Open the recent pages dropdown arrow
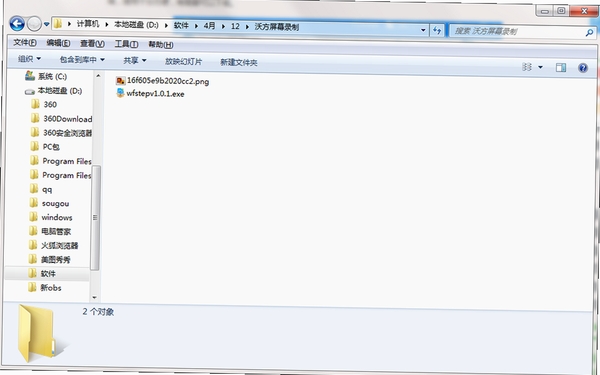 tap(46, 24)
